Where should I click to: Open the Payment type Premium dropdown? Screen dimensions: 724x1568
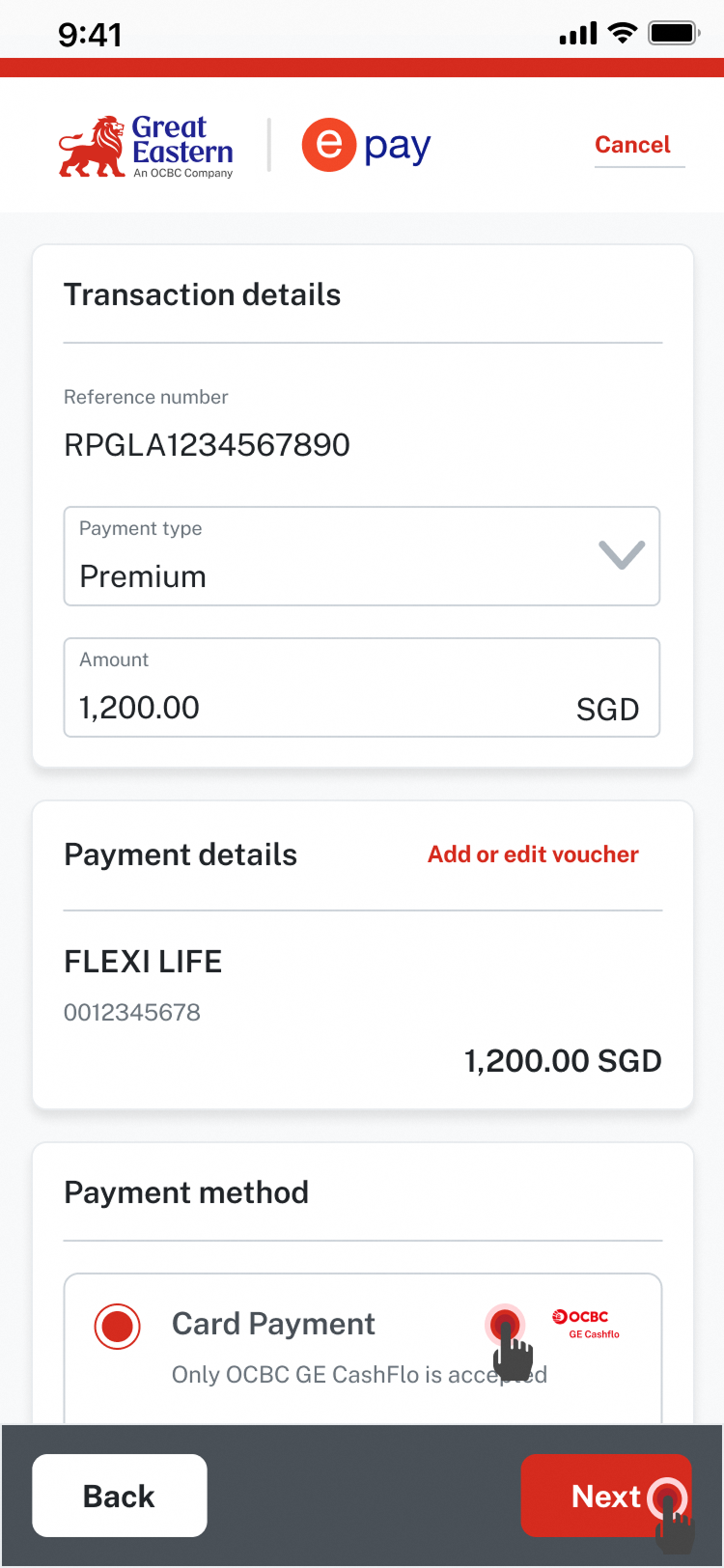click(x=328, y=557)
